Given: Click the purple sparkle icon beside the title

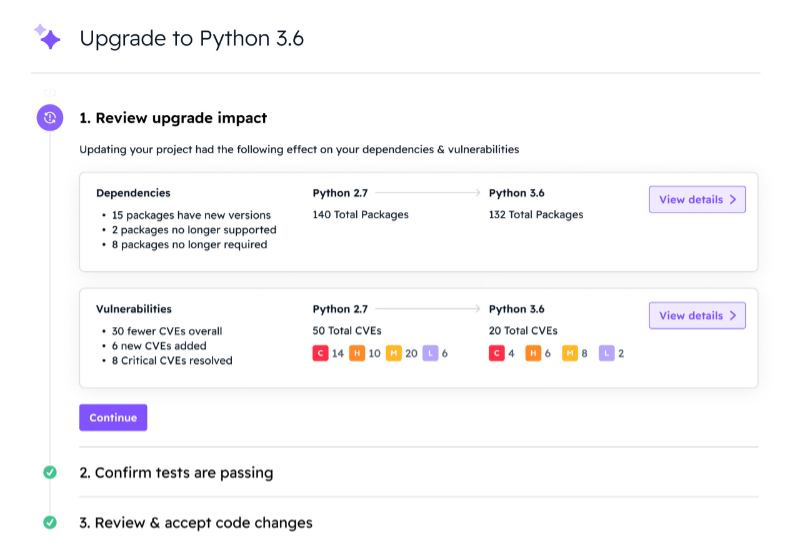Looking at the screenshot, I should pos(47,36).
